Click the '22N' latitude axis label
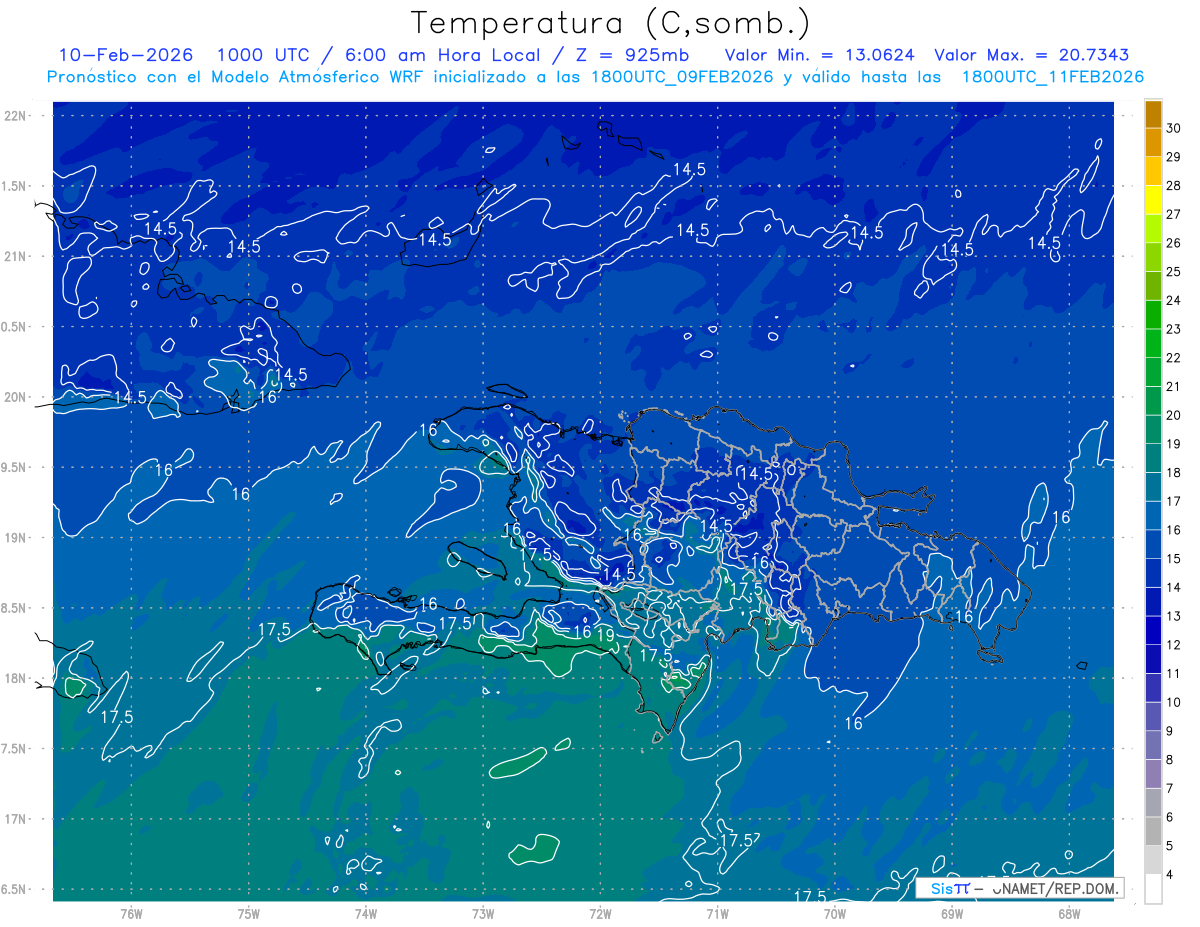Image resolution: width=1200 pixels, height=927 pixels. pos(13,116)
